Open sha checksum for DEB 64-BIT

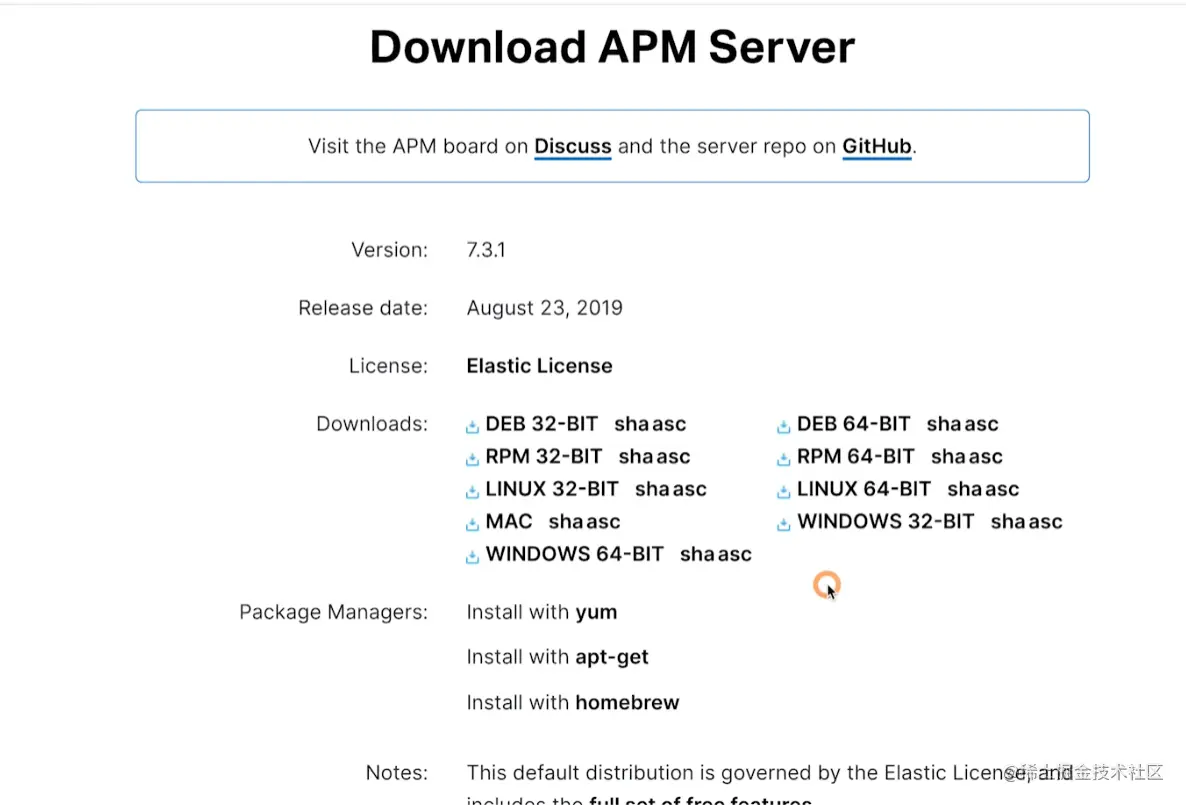(944, 424)
